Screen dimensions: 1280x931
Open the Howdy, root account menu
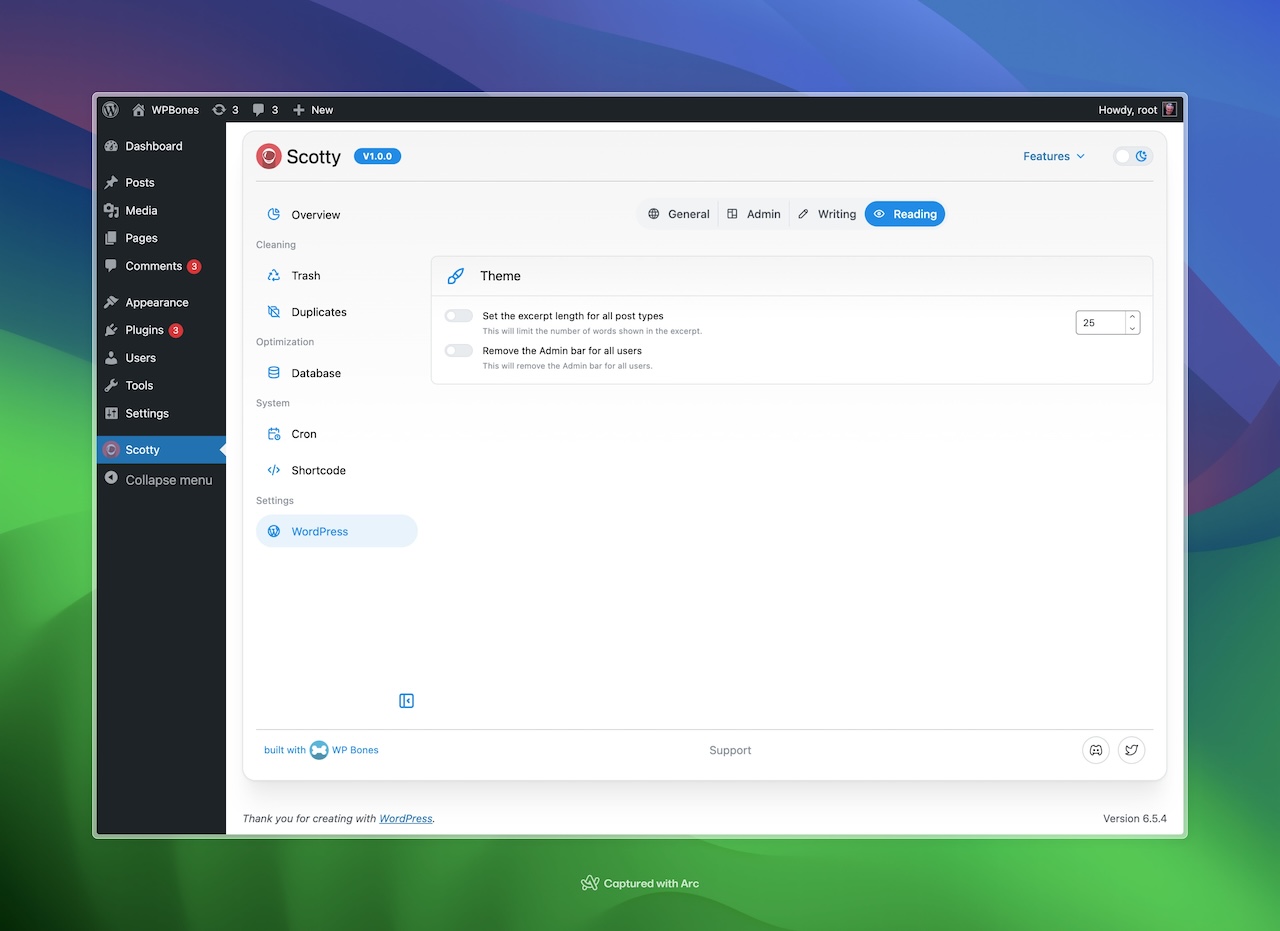point(1139,110)
